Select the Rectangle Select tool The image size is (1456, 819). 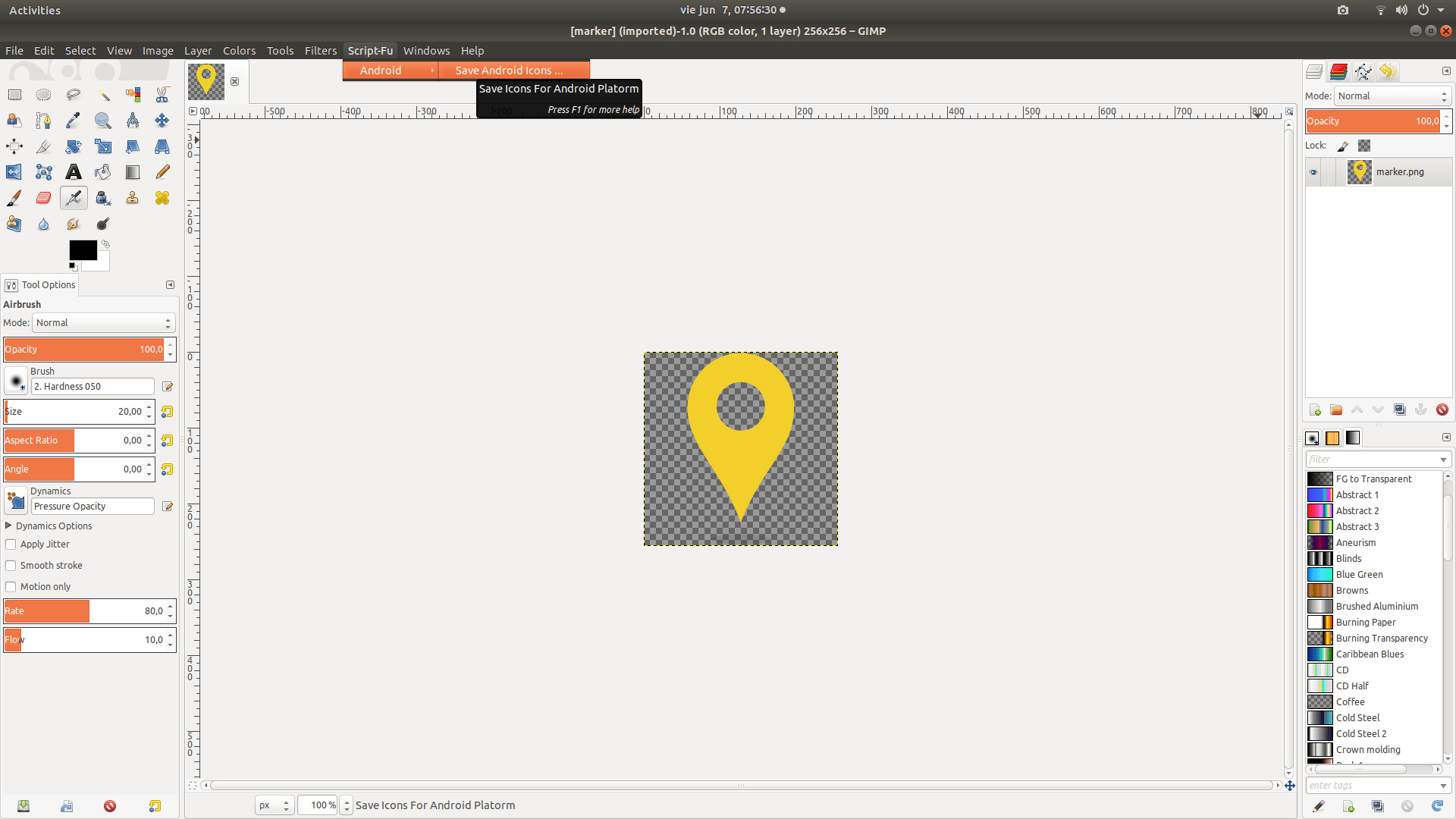click(x=14, y=94)
